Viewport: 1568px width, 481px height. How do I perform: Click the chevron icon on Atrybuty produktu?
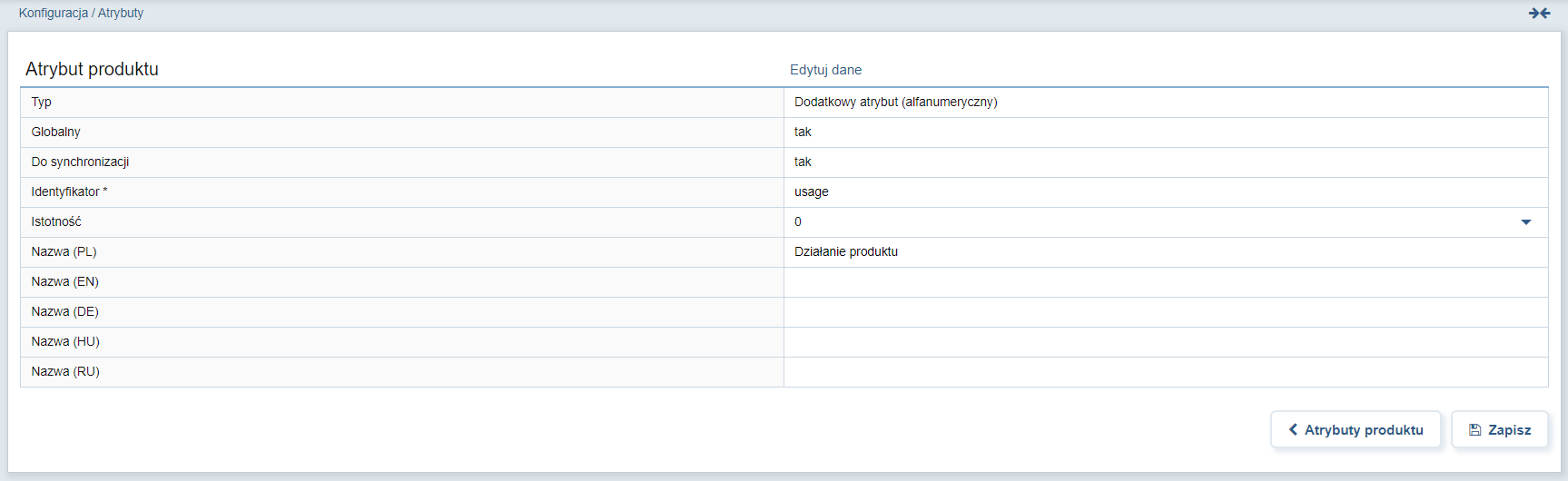1293,429
